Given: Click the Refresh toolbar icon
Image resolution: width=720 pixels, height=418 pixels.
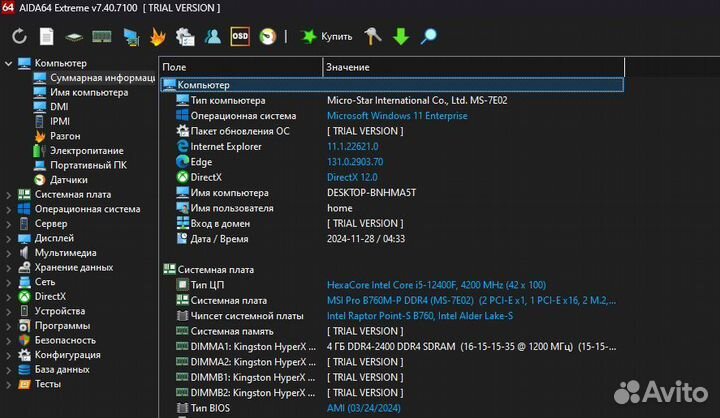Looking at the screenshot, I should tap(19, 36).
